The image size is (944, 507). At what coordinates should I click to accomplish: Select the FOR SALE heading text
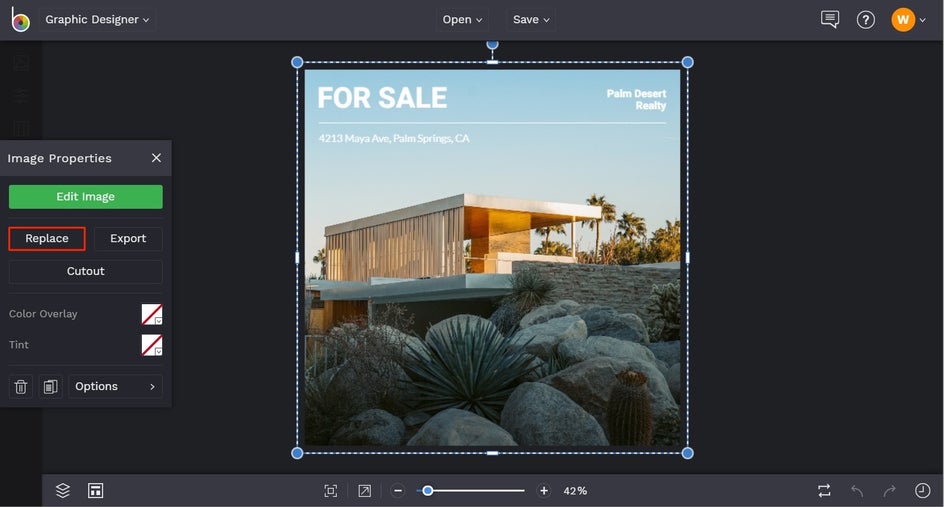(x=382, y=98)
